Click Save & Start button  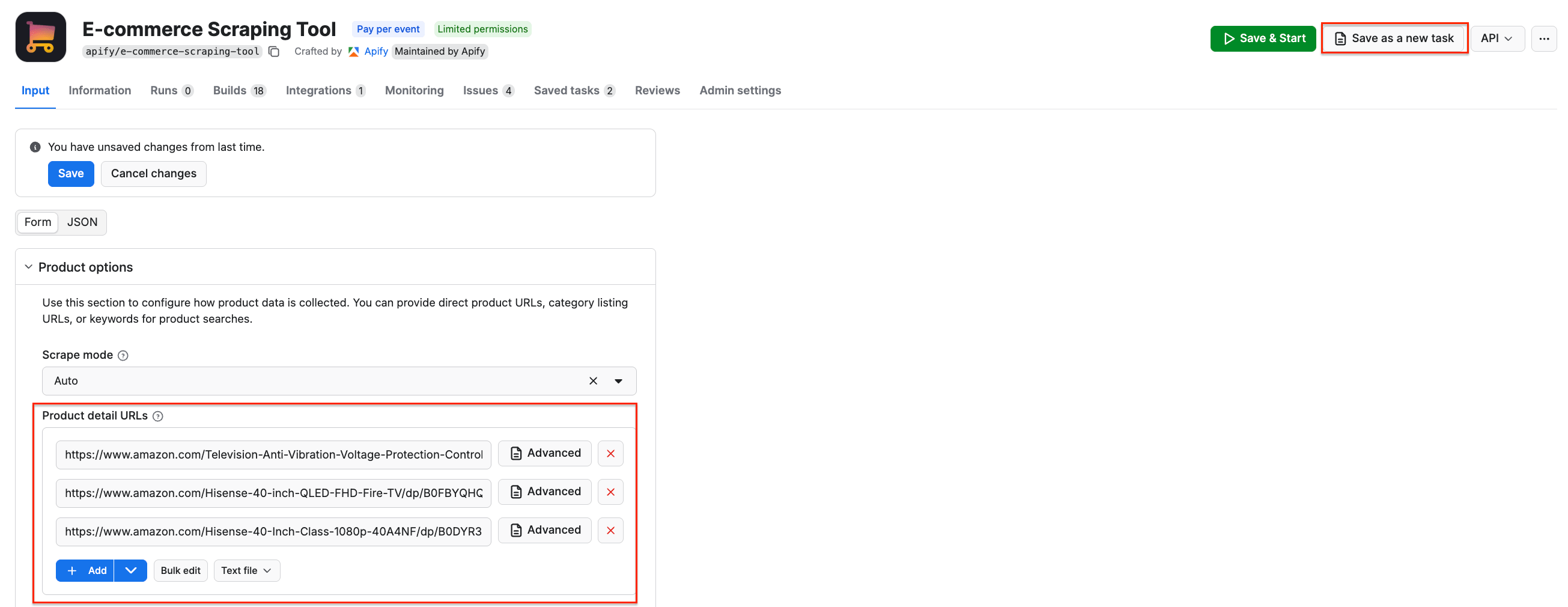[1263, 38]
